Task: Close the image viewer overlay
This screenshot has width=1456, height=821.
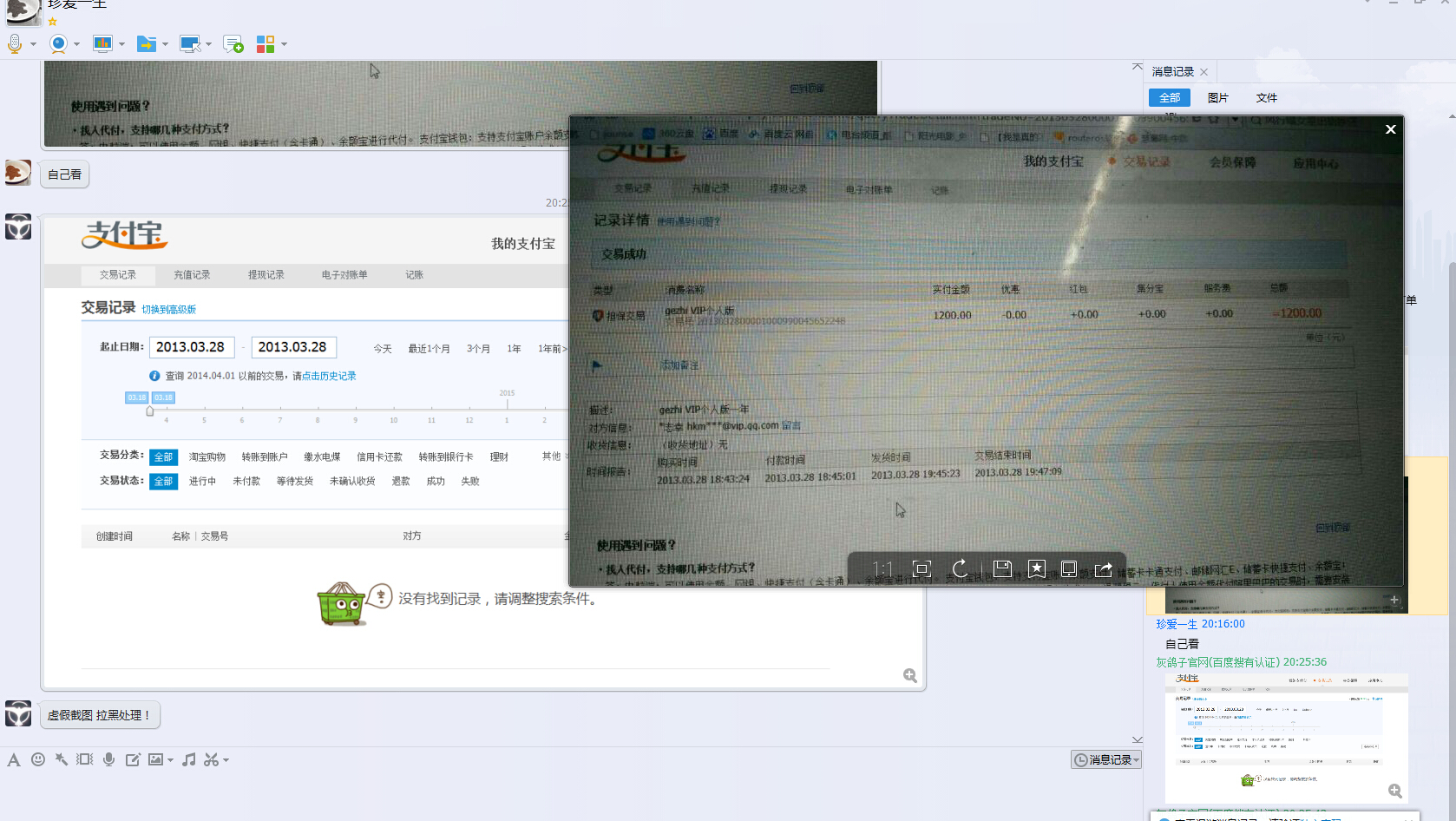Action: (x=1391, y=129)
